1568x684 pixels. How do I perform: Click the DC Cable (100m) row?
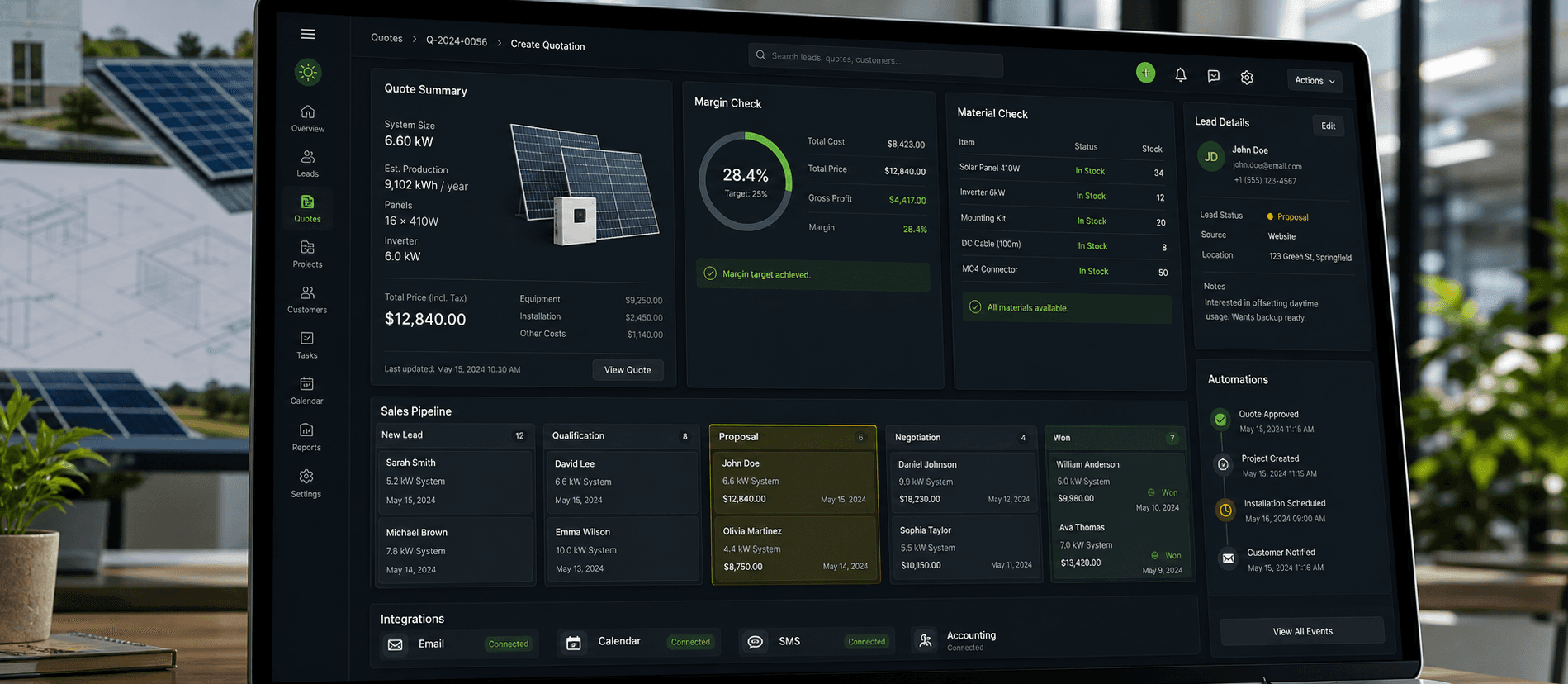[x=1063, y=245]
